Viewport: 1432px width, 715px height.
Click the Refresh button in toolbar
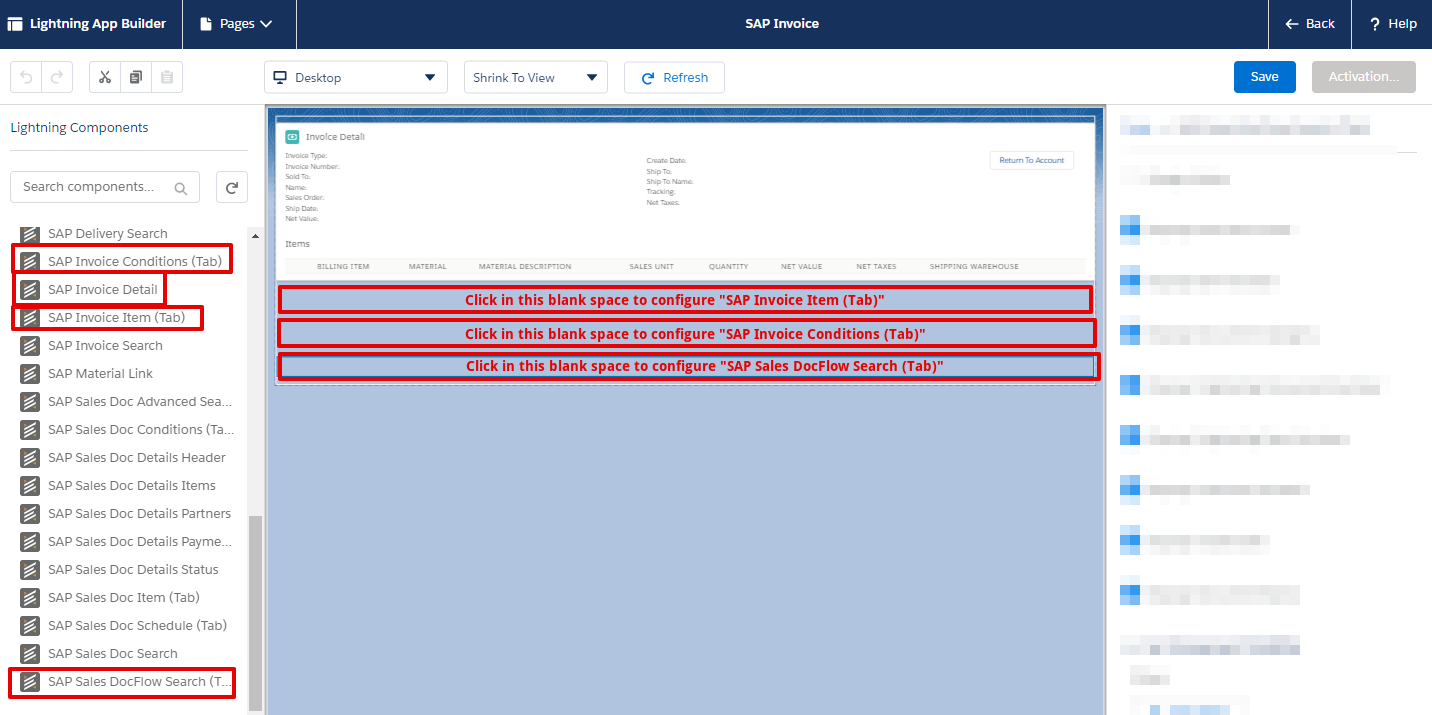[x=674, y=77]
